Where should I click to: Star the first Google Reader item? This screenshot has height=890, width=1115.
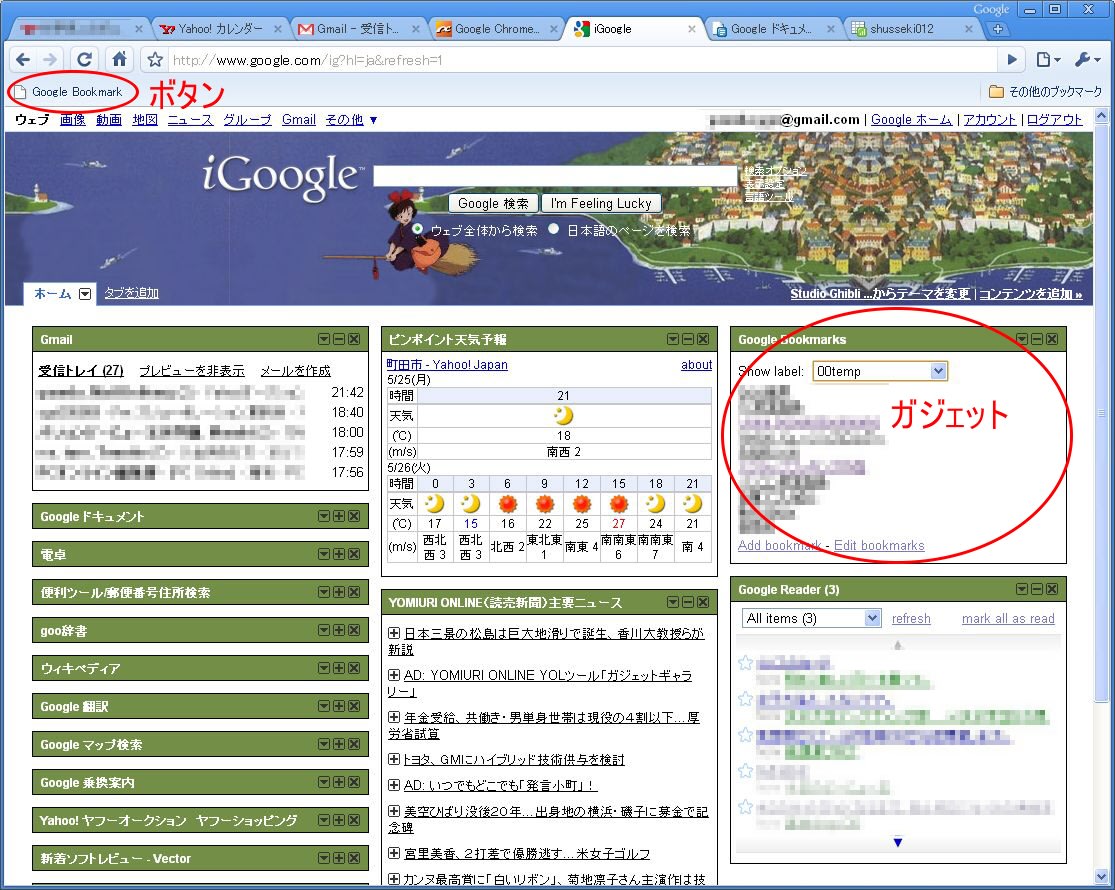coord(745,663)
